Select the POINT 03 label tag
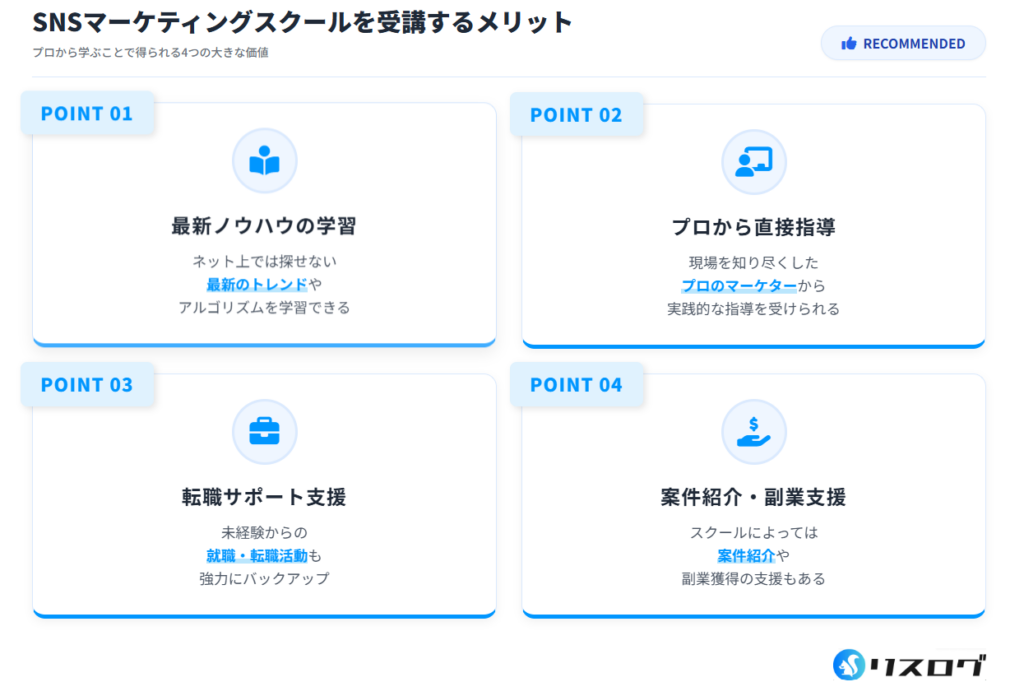Screen dimensions: 1024x682 tap(87, 385)
